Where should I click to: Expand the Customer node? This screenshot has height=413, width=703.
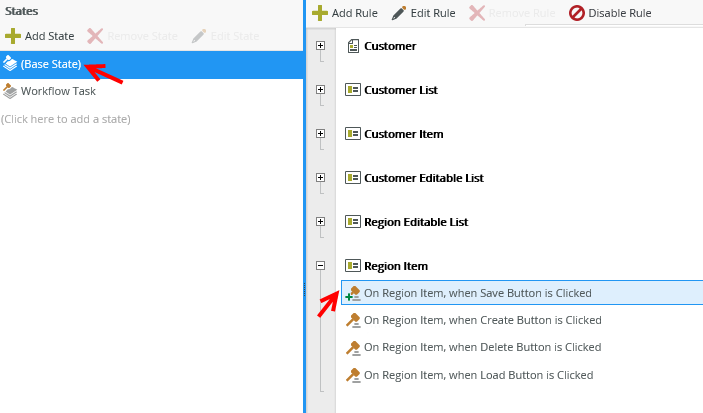pyautogui.click(x=320, y=46)
